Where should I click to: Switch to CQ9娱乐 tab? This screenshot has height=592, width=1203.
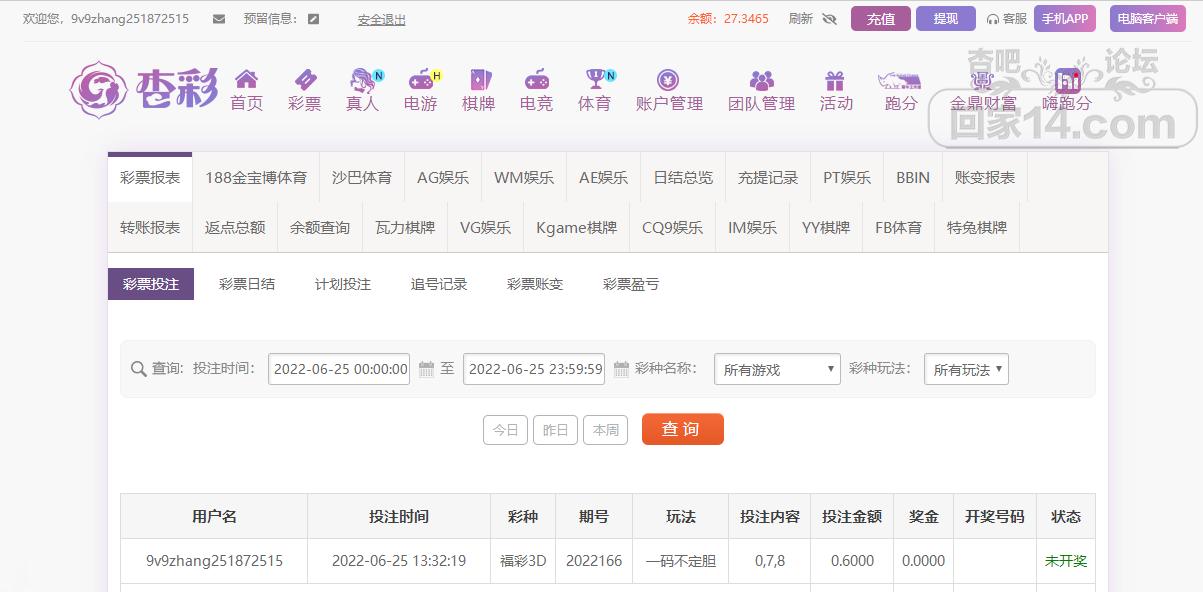[672, 228]
